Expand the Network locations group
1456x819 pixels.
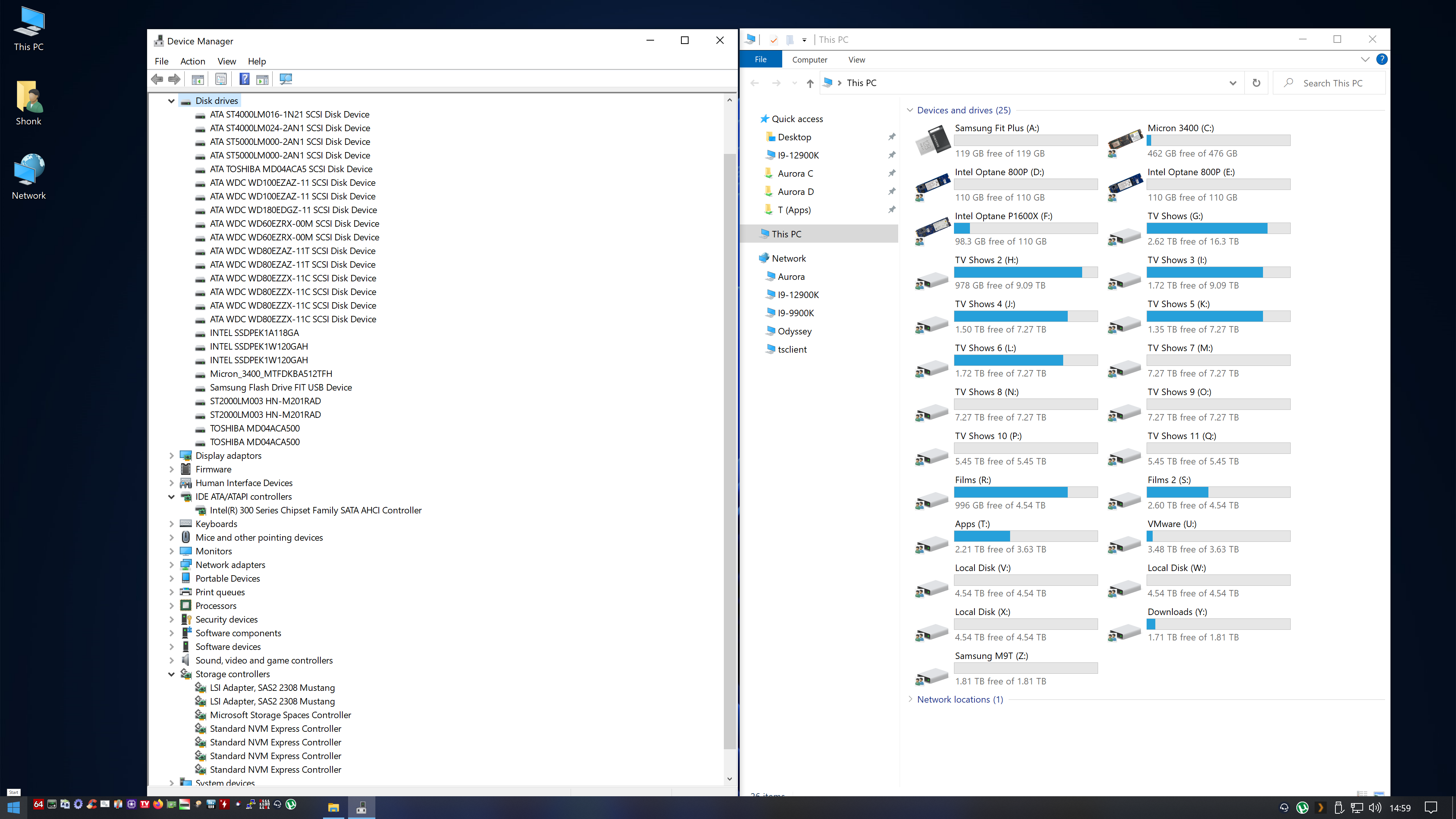910,699
